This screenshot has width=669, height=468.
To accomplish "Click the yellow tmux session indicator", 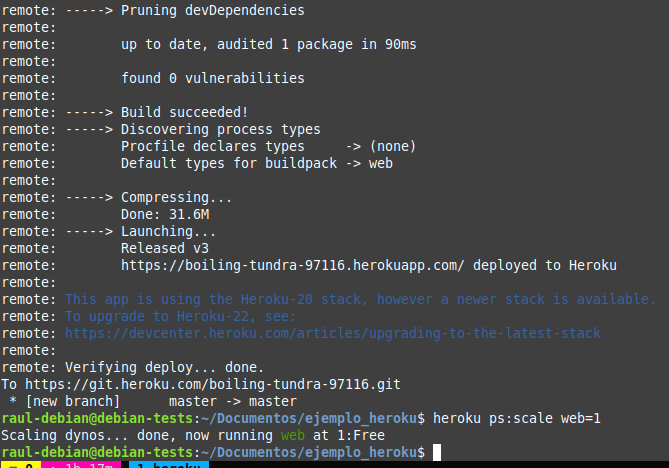I will [20, 465].
